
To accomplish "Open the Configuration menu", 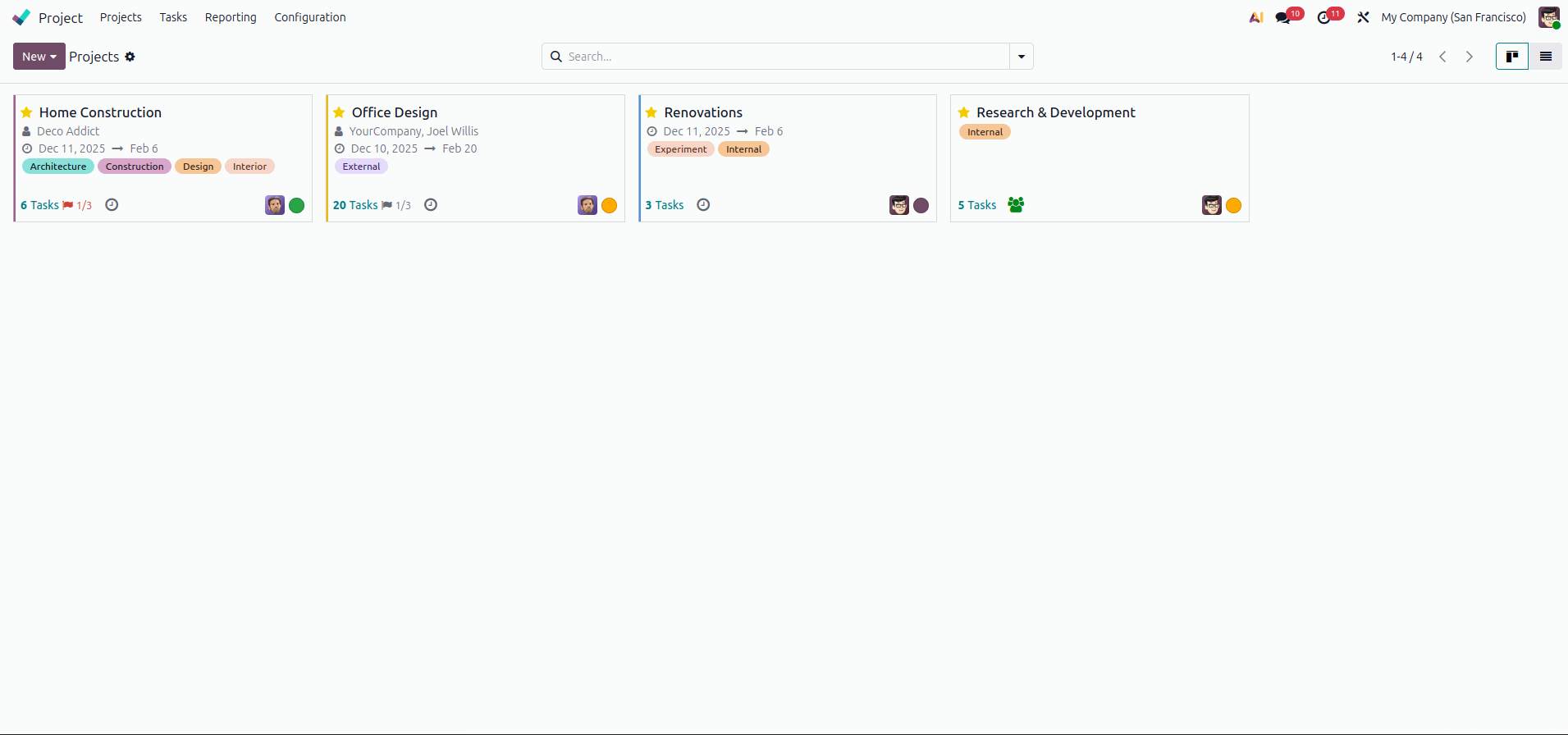I will pos(310,17).
